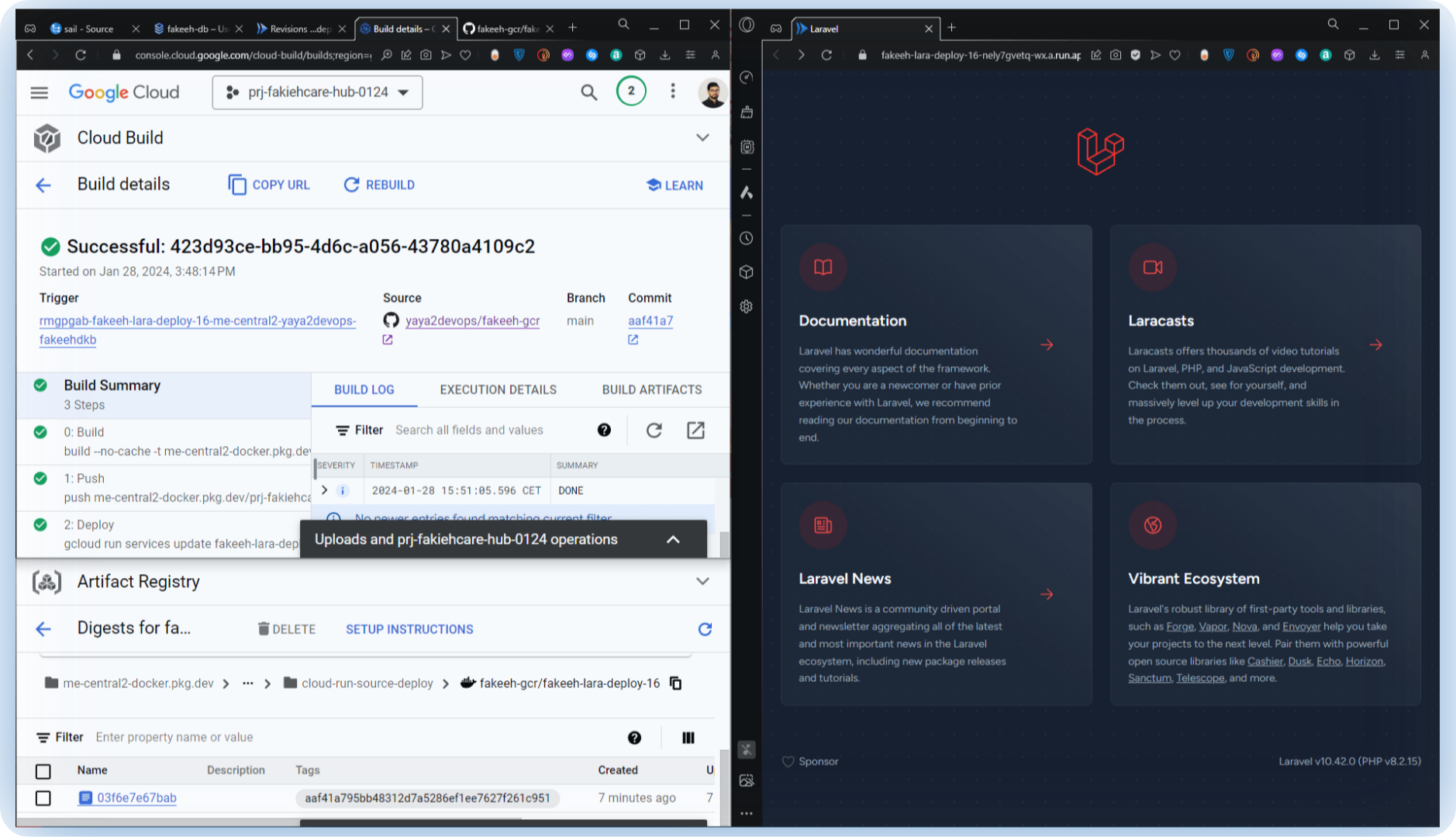Screen dimensions: 1456x837
Task: Toggle the select-all digests checkbox
Action: 43,771
